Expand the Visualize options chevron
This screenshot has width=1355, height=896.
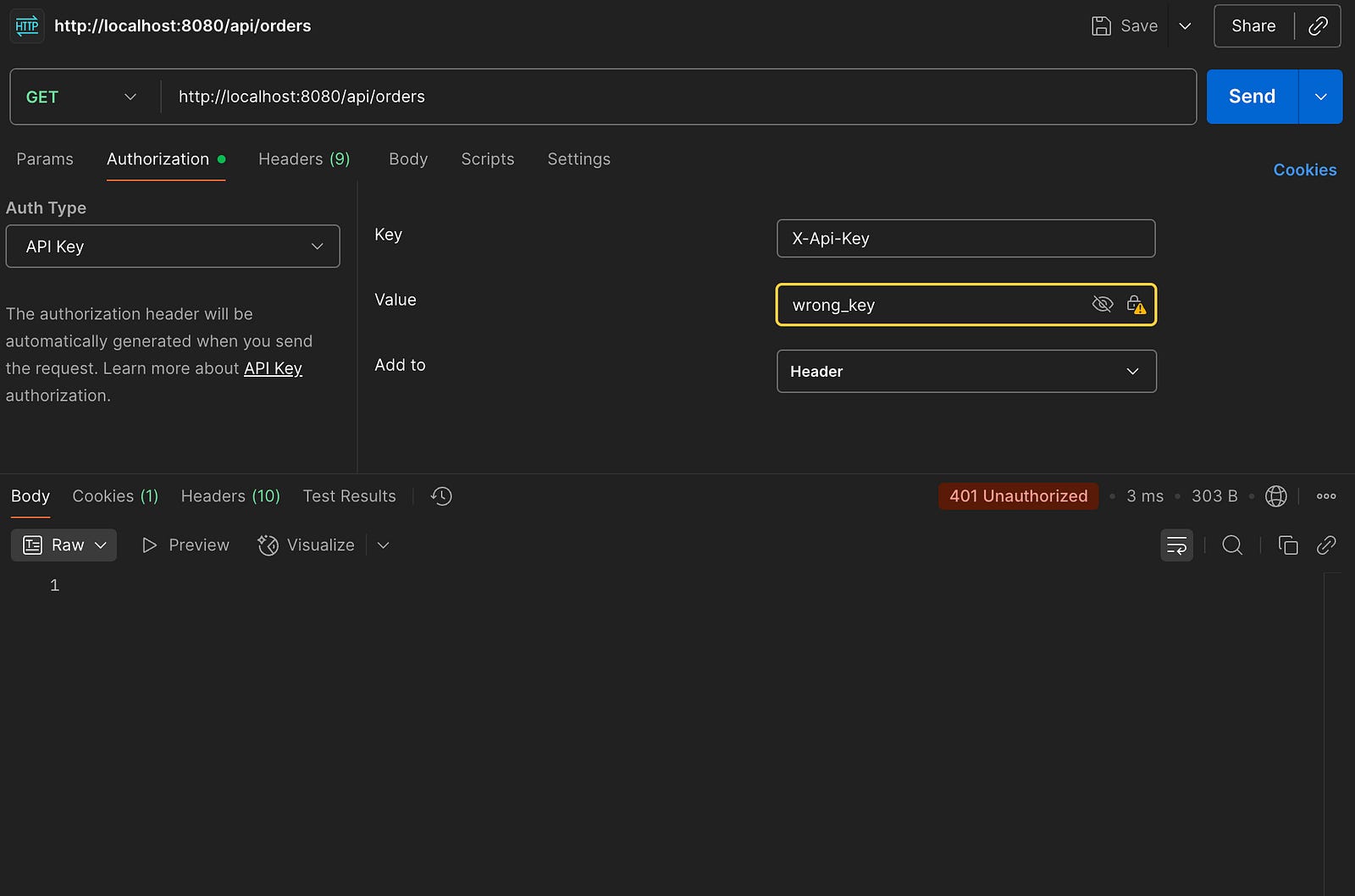point(383,545)
